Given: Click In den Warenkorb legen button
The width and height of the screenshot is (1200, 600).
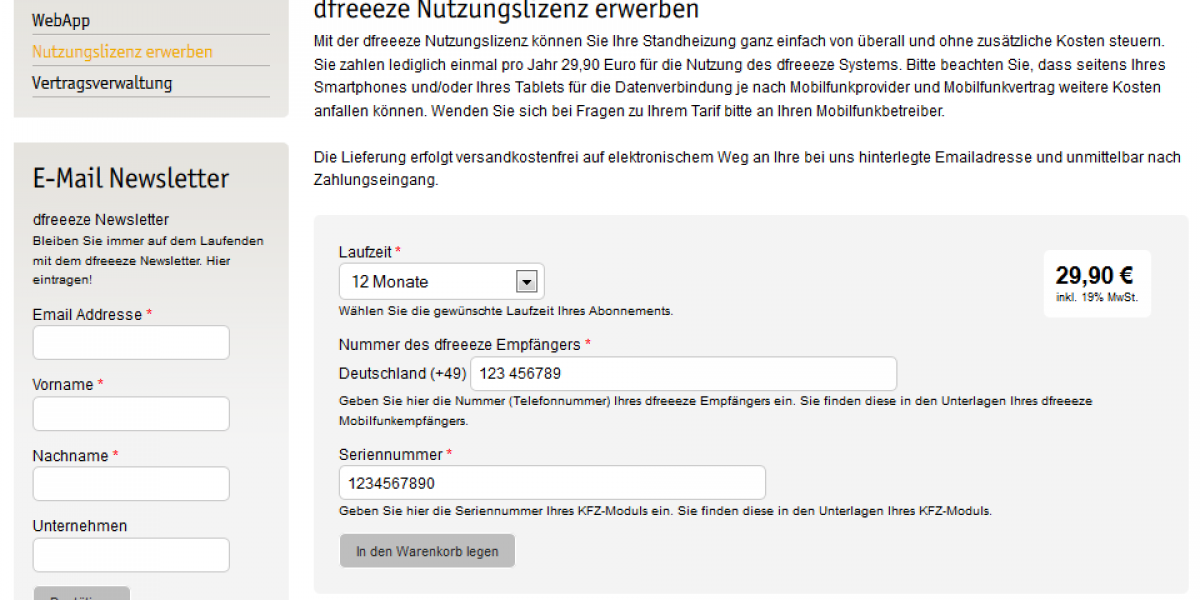Looking at the screenshot, I should pos(427,551).
